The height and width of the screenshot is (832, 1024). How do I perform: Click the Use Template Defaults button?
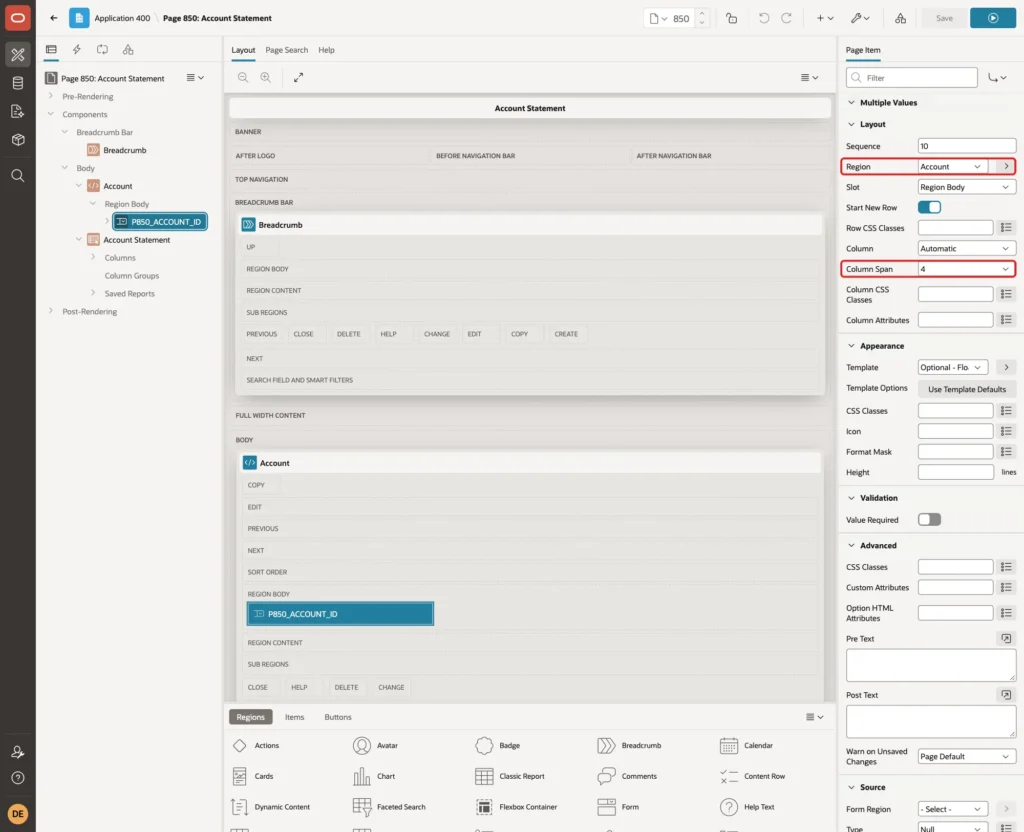967,389
